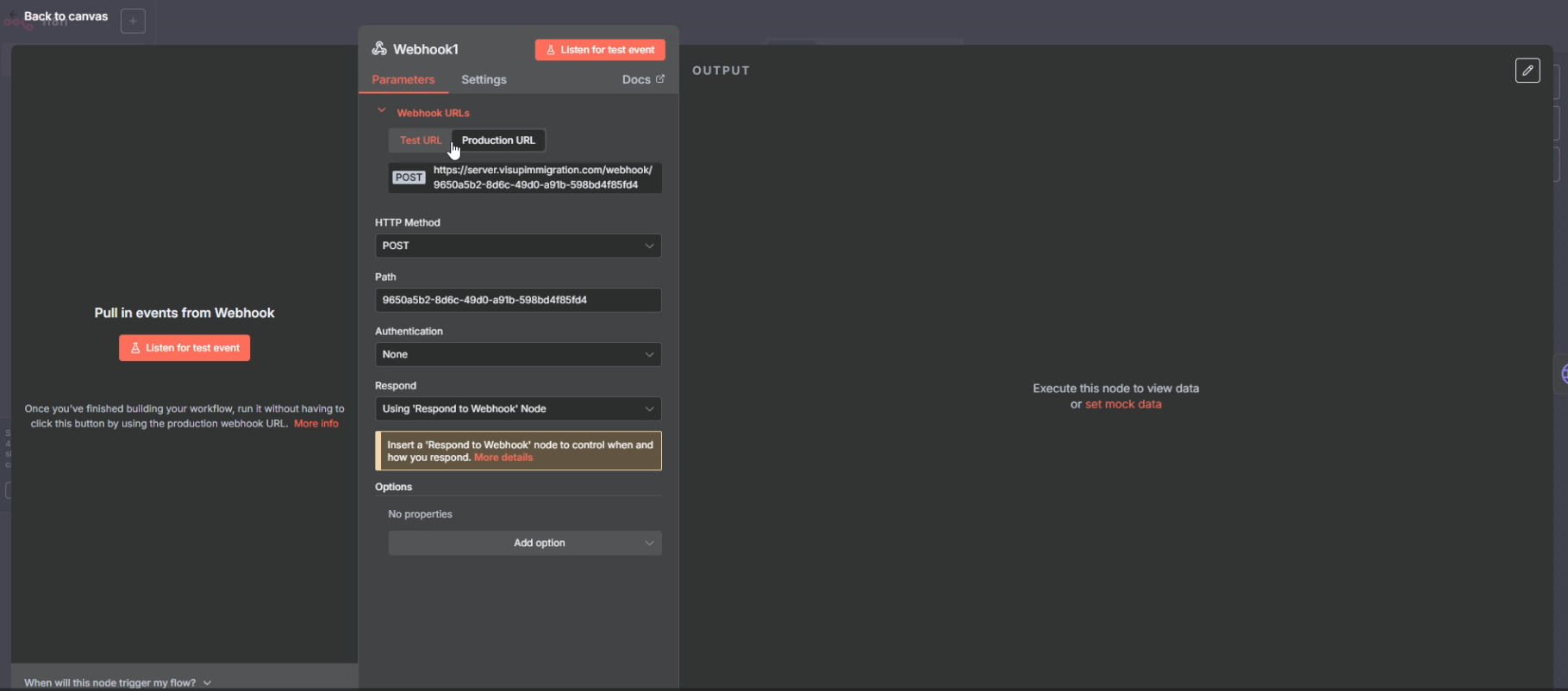This screenshot has width=1568, height=691.
Task: Click Listen for test event in left panel
Action: 184,348
